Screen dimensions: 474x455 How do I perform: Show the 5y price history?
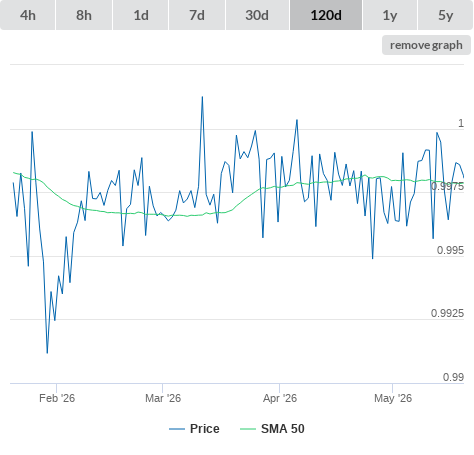click(x=446, y=15)
